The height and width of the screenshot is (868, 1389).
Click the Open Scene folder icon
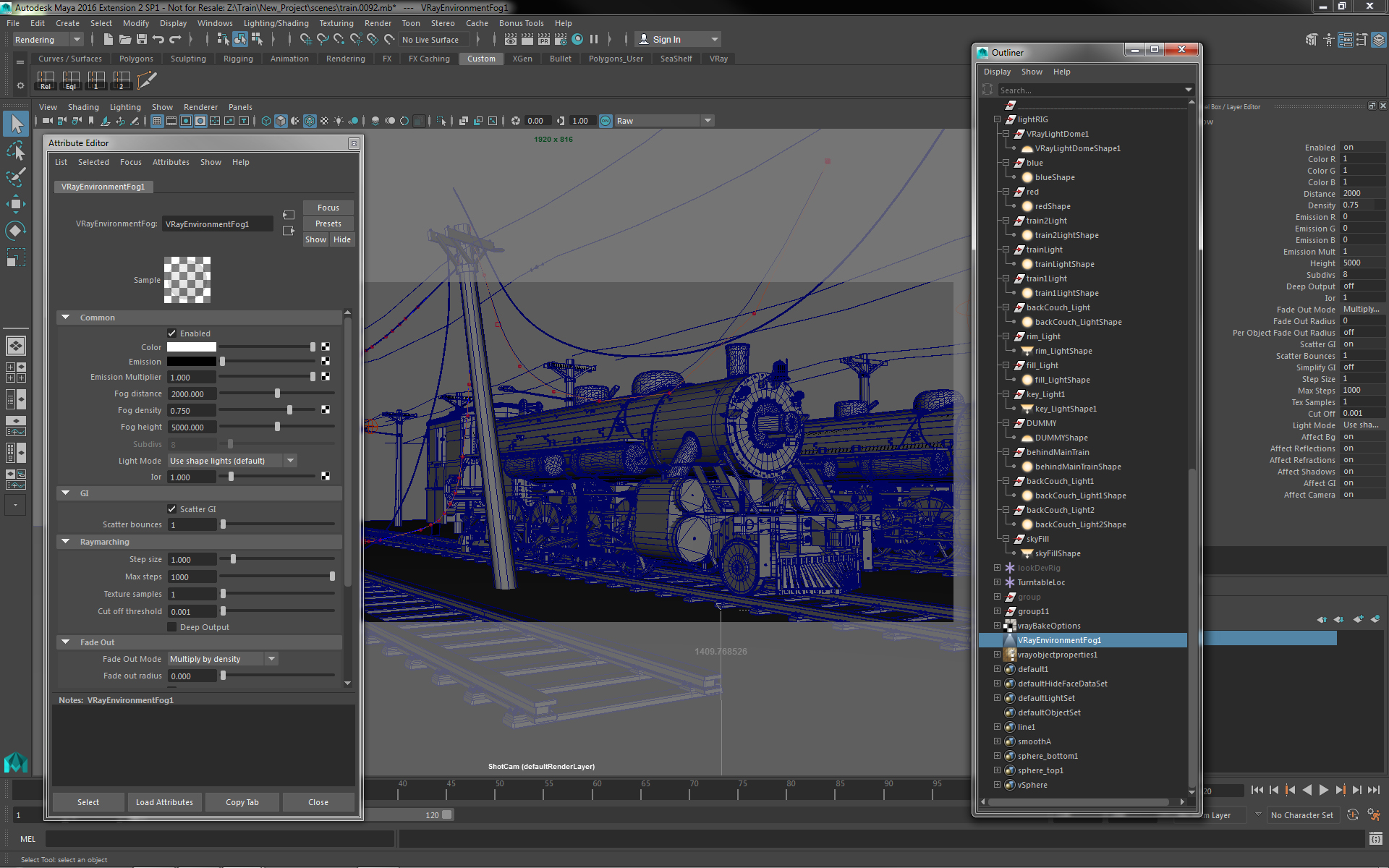pos(124,40)
